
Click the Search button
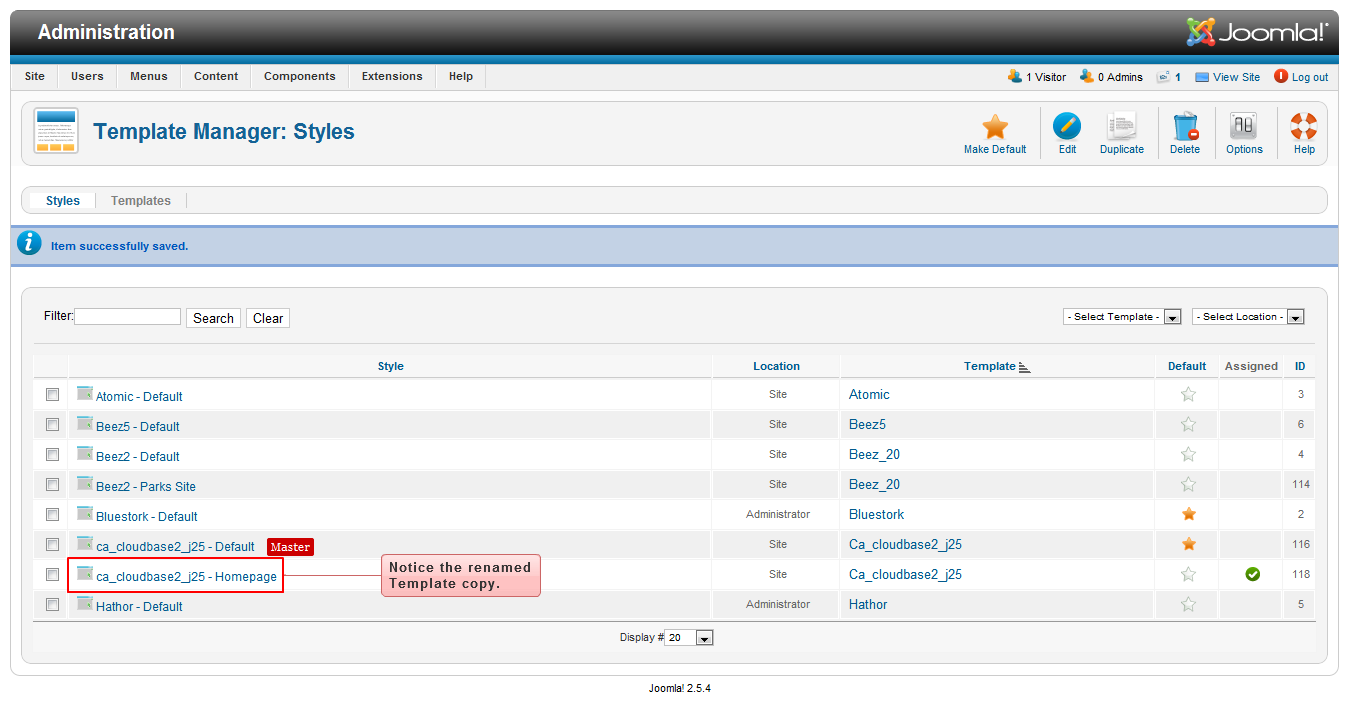[x=213, y=318]
